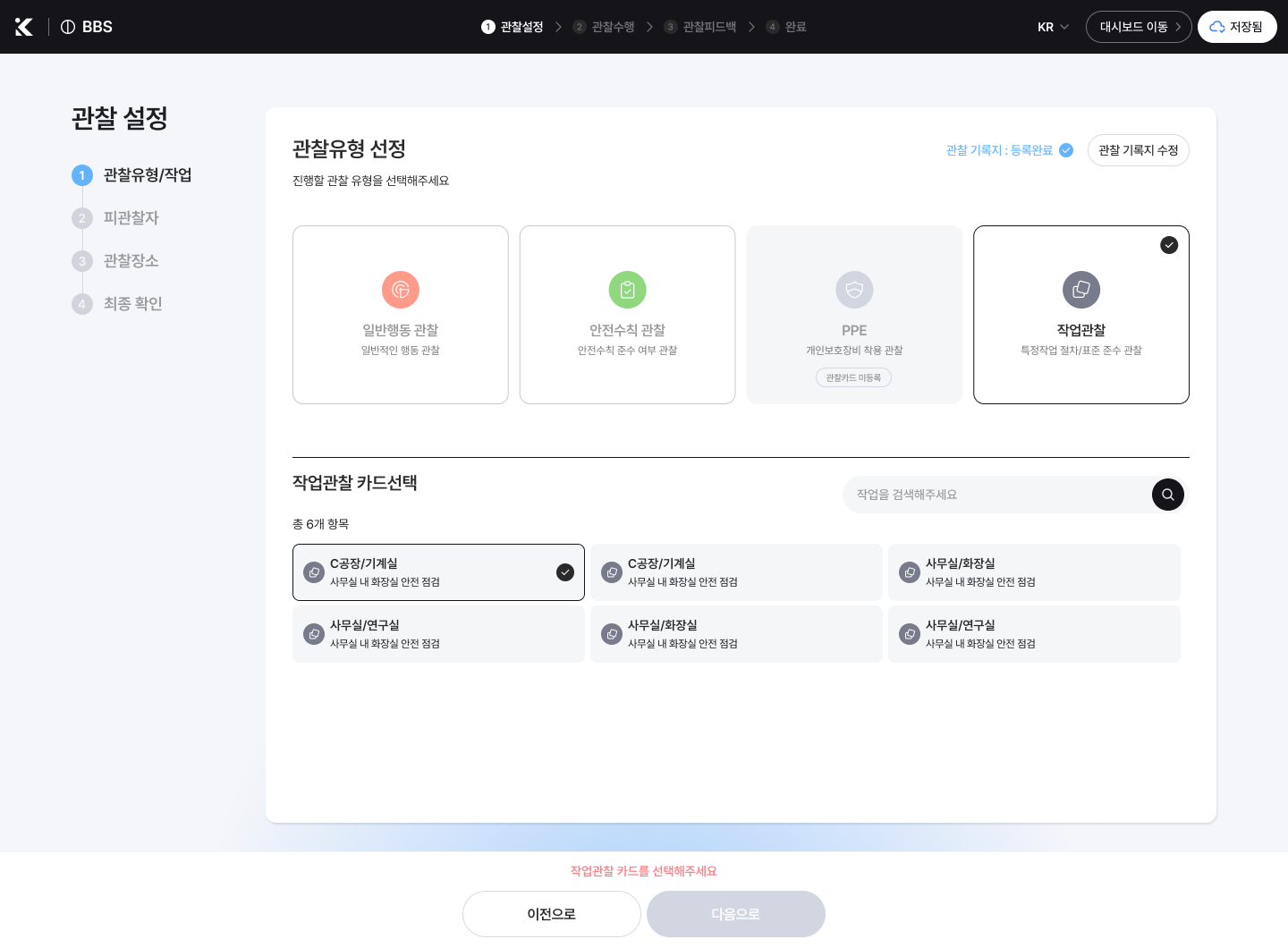Select the 완료 step in top progress bar

click(786, 27)
